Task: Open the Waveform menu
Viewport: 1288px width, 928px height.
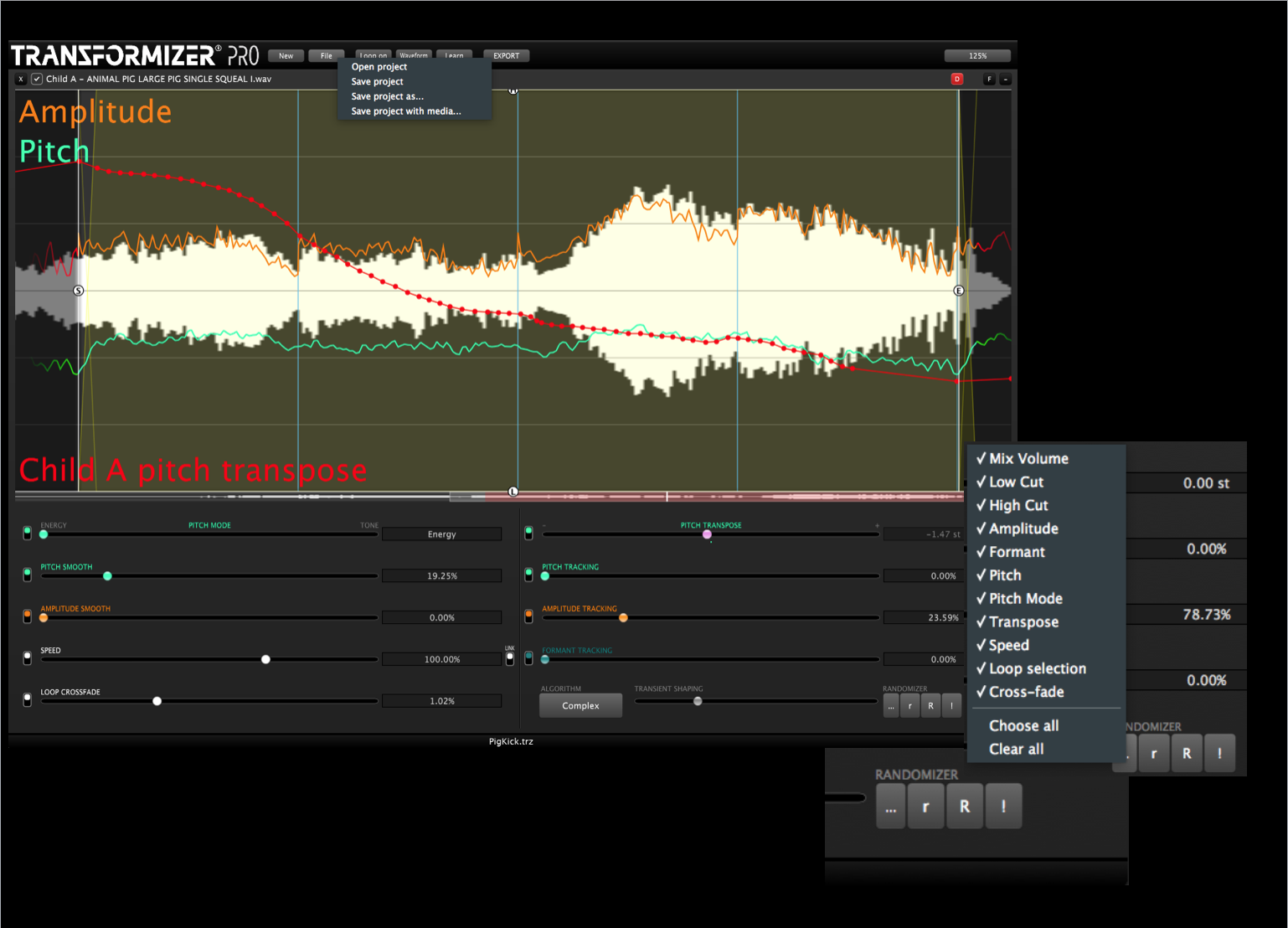Action: (414, 55)
